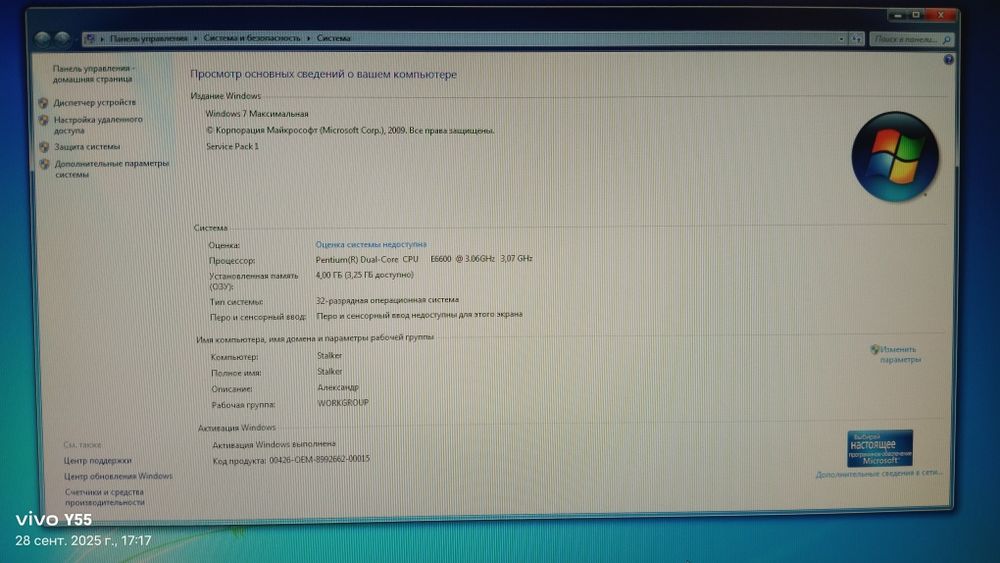Open Центр обновления Windows link
Screen dimensions: 1000x563
click(118, 476)
